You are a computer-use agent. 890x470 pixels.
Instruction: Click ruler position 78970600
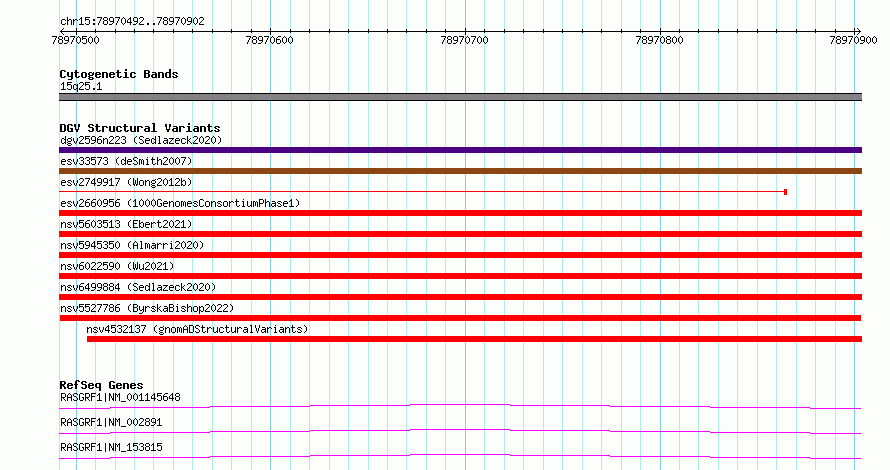click(270, 40)
